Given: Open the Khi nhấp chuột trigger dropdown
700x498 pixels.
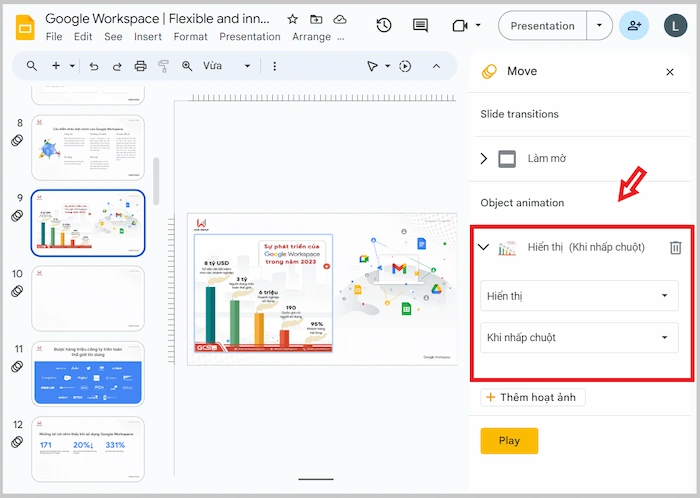Looking at the screenshot, I should pos(579,337).
